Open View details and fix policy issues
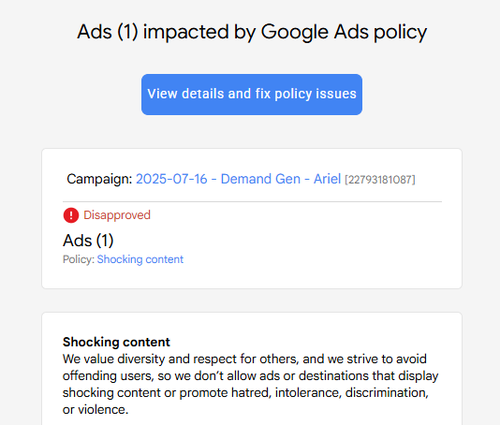The width and height of the screenshot is (500, 425). click(x=252, y=94)
